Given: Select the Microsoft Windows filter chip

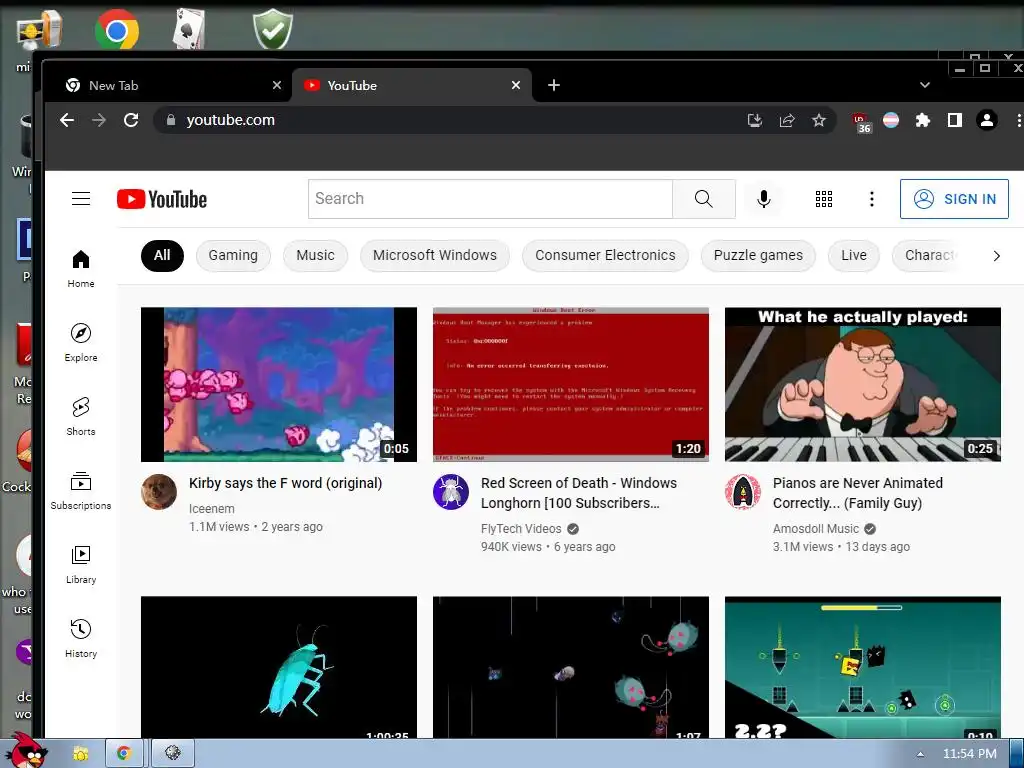Looking at the screenshot, I should coord(435,255).
